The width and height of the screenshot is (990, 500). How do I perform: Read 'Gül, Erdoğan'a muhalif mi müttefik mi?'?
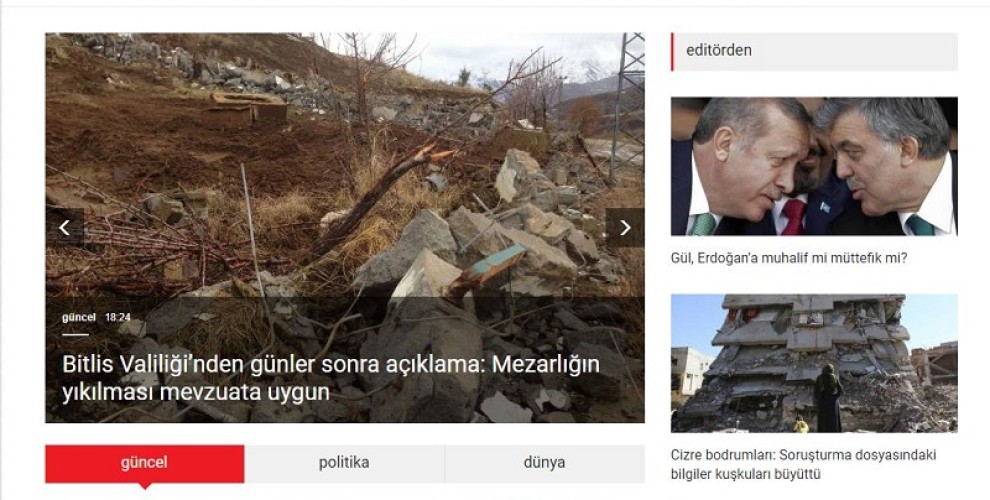789,258
